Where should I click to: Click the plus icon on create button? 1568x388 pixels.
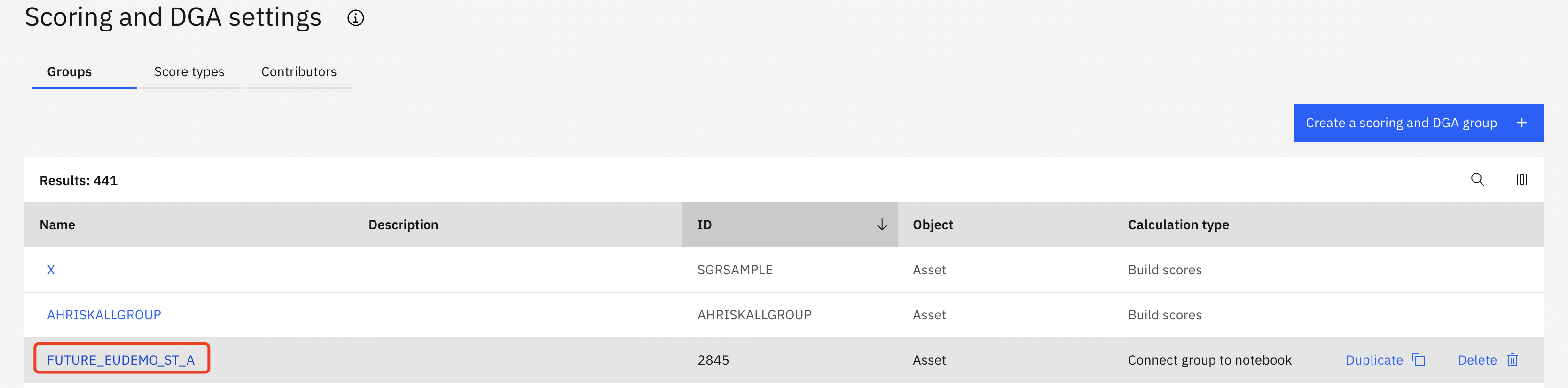click(x=1522, y=123)
